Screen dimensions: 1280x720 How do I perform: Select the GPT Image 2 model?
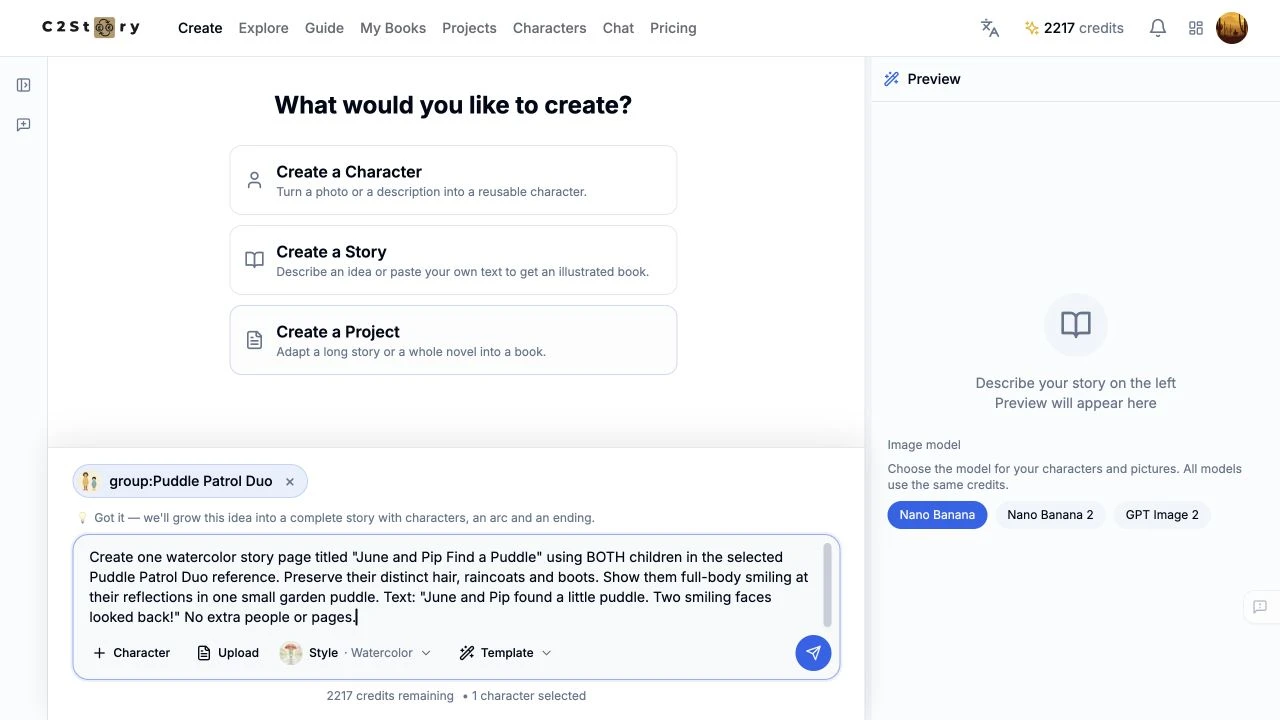click(x=1162, y=515)
